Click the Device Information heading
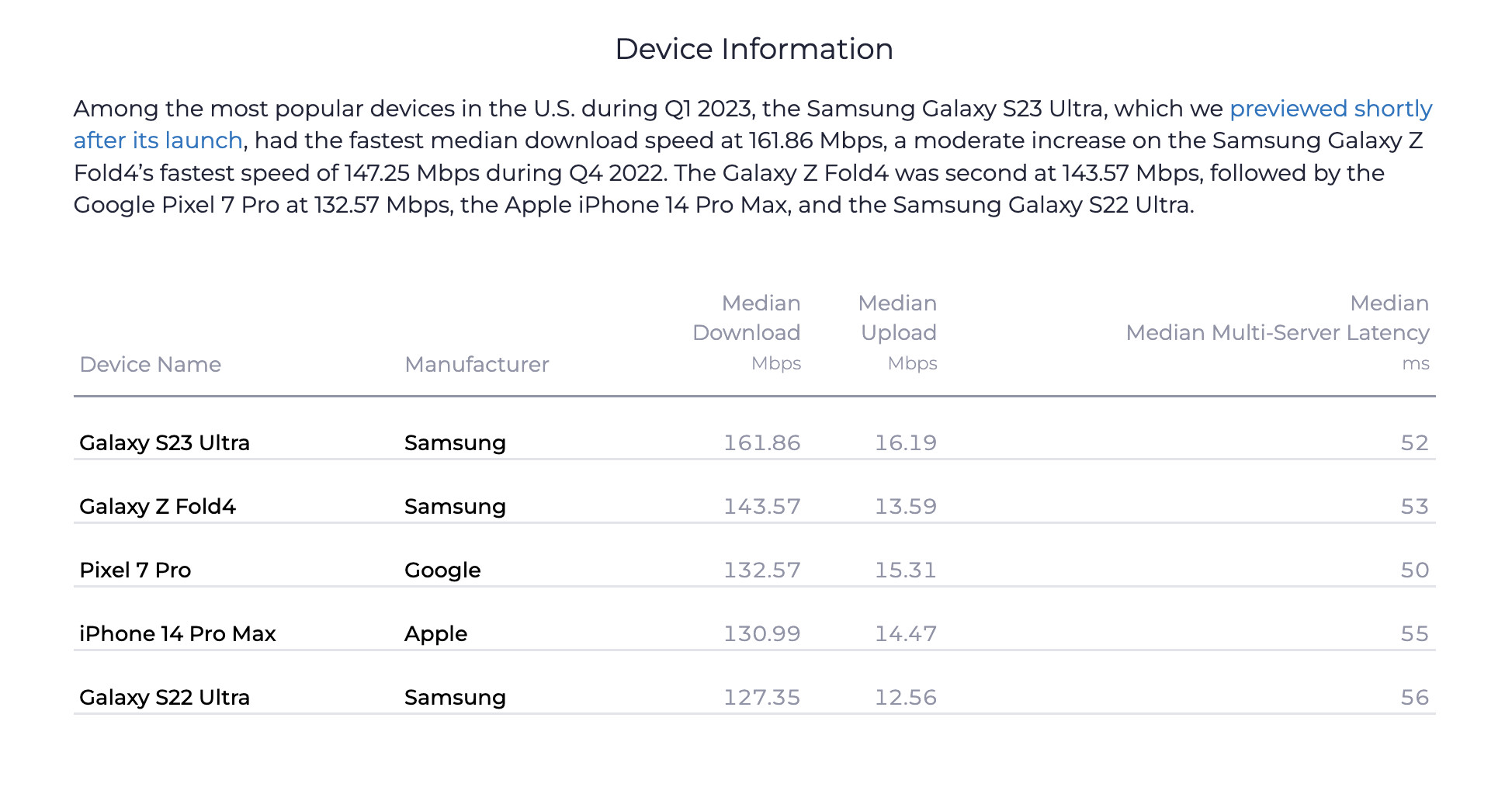Image resolution: width=1512 pixels, height=787 pixels. [x=754, y=49]
